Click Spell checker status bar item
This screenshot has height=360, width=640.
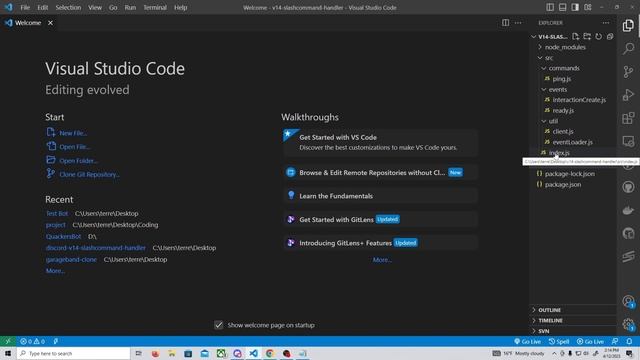(x=559, y=341)
